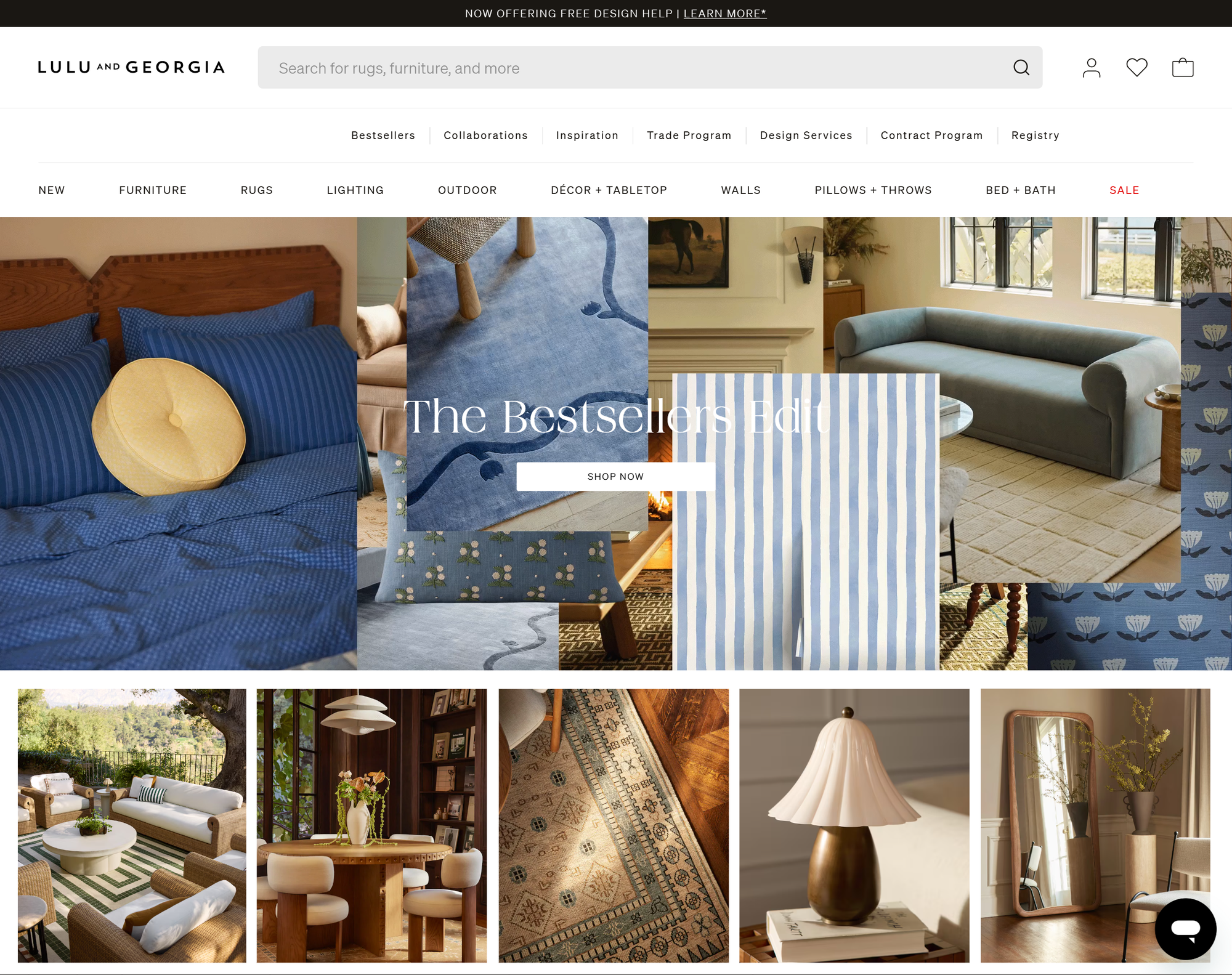Open the BED + BATH category
The image size is (1232, 975).
click(x=1019, y=190)
